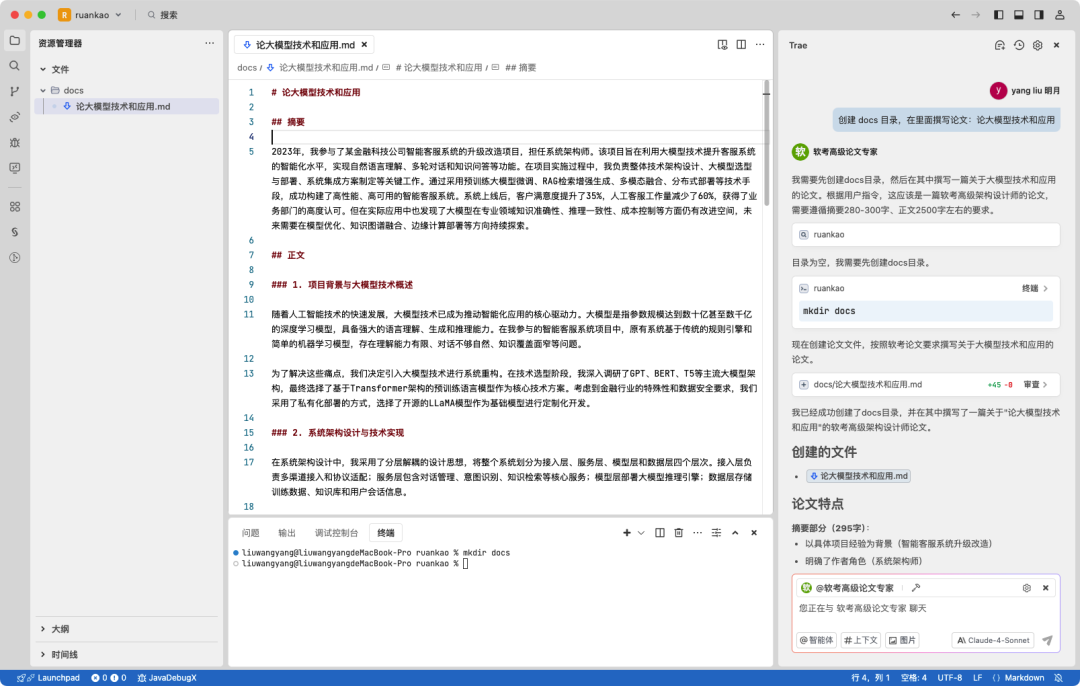Open the Source Control view in the activity bar
Image resolution: width=1080 pixels, height=686 pixels.
coord(14,92)
